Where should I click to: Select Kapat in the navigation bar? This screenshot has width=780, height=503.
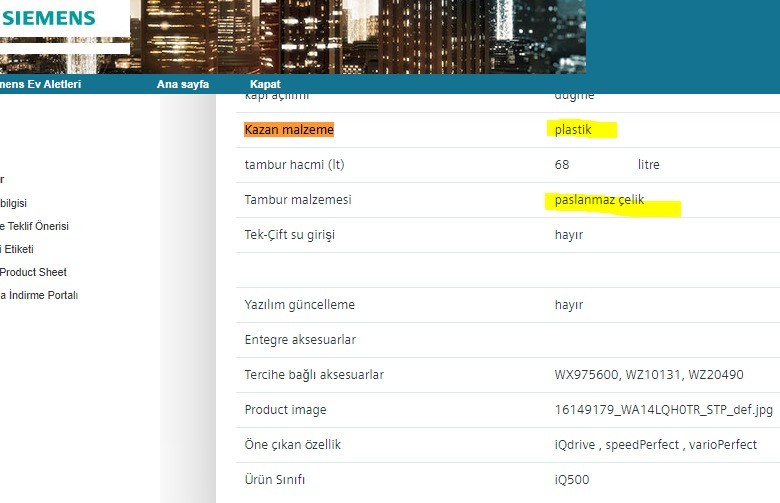click(x=265, y=84)
